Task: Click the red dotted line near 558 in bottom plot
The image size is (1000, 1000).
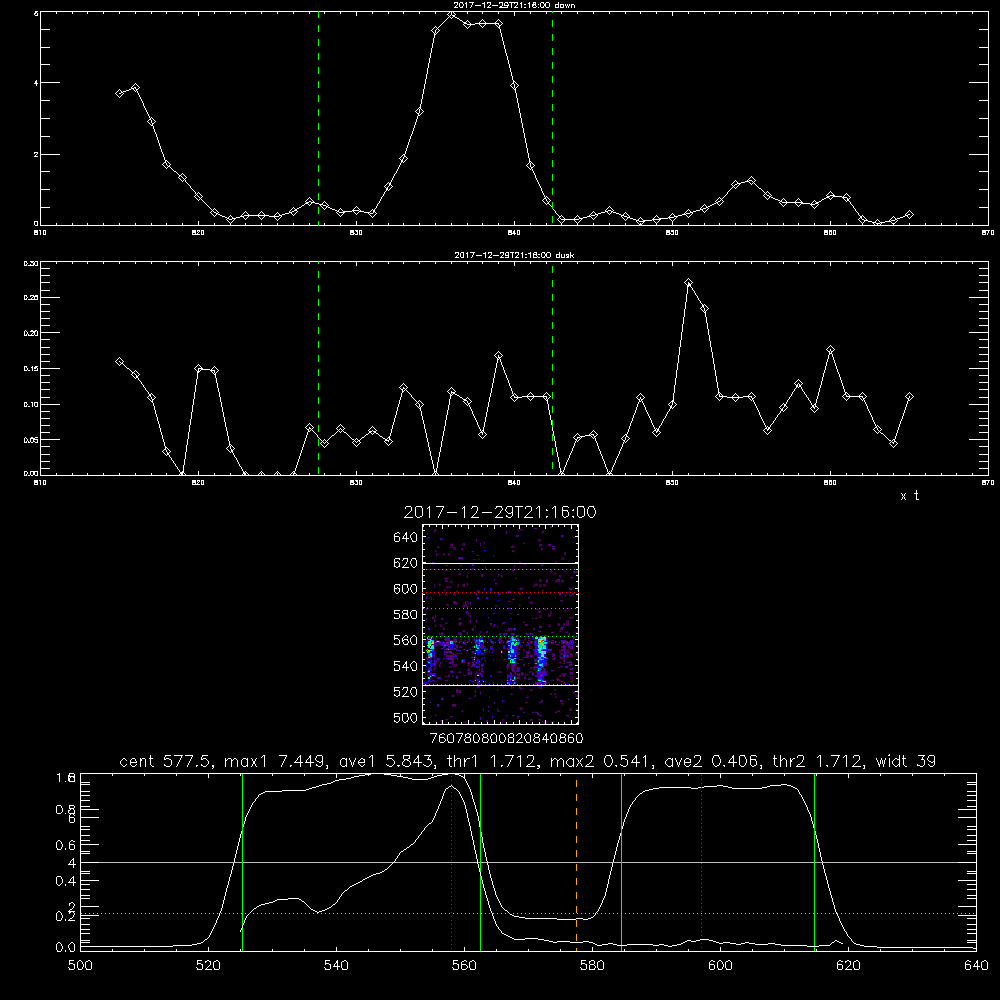Action: point(452,861)
